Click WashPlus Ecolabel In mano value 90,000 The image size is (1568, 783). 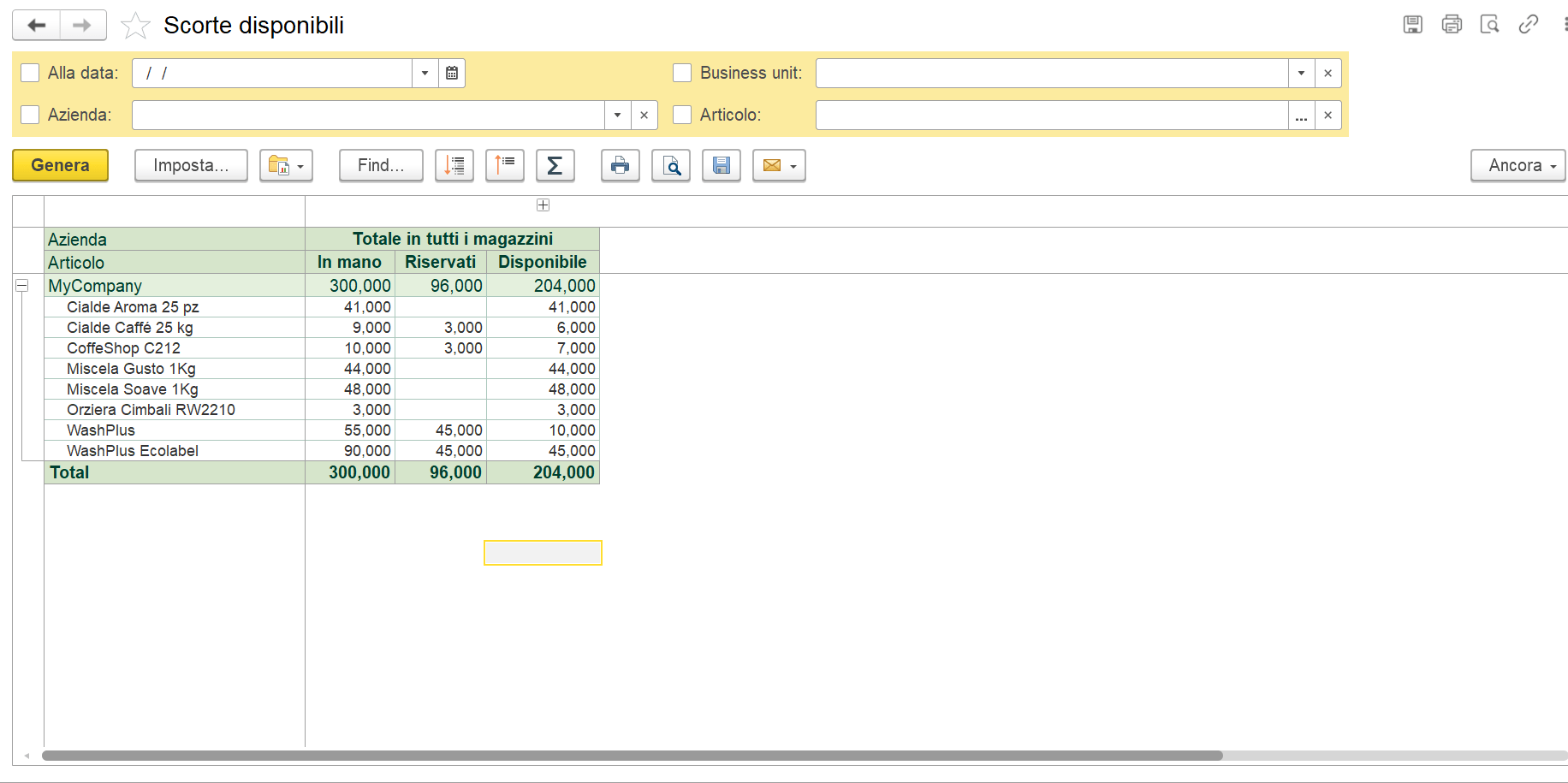[x=367, y=451]
